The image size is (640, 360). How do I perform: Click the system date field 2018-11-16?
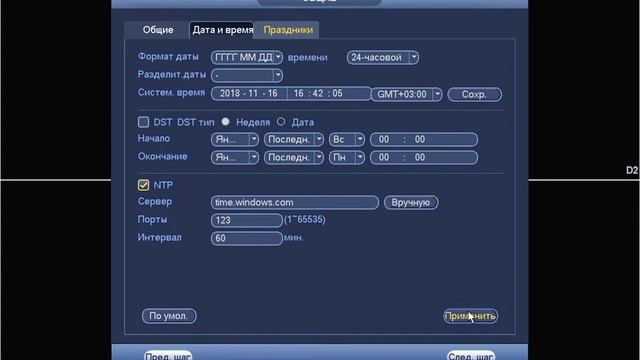(249, 93)
